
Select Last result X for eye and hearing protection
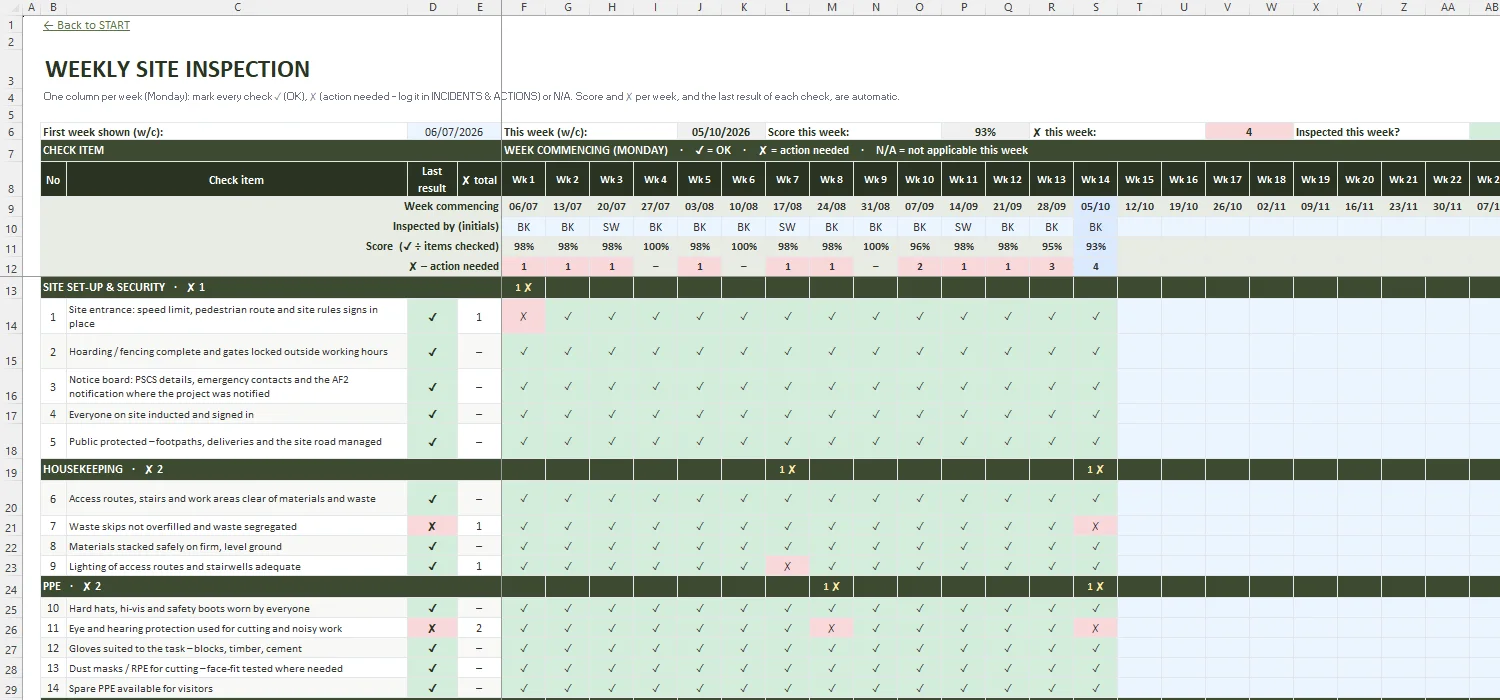(x=432, y=628)
